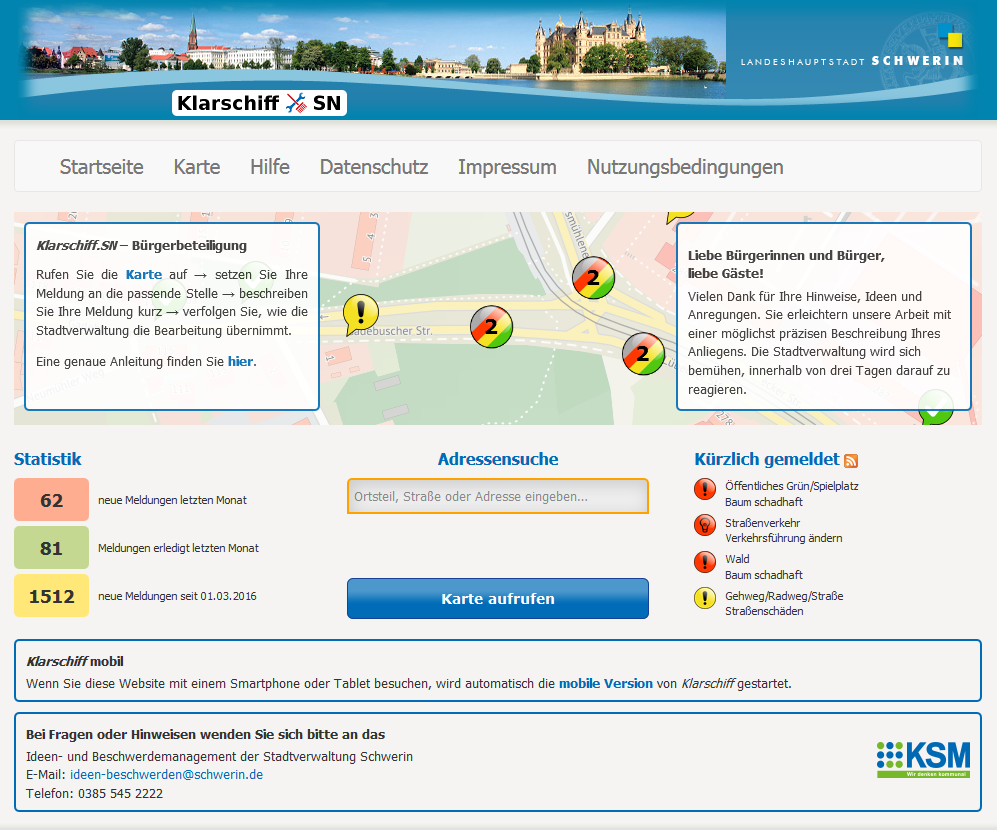Viewport: 997px width, 830px height.
Task: Open the lowest '2' cluster marker
Action: 643,354
